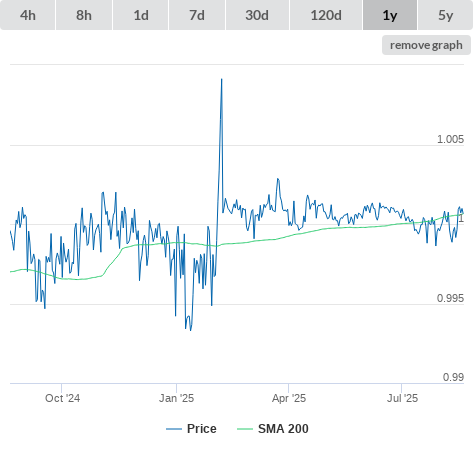Click the Apr '25 axis label
Screen dimensions: 474x455
[289, 398]
